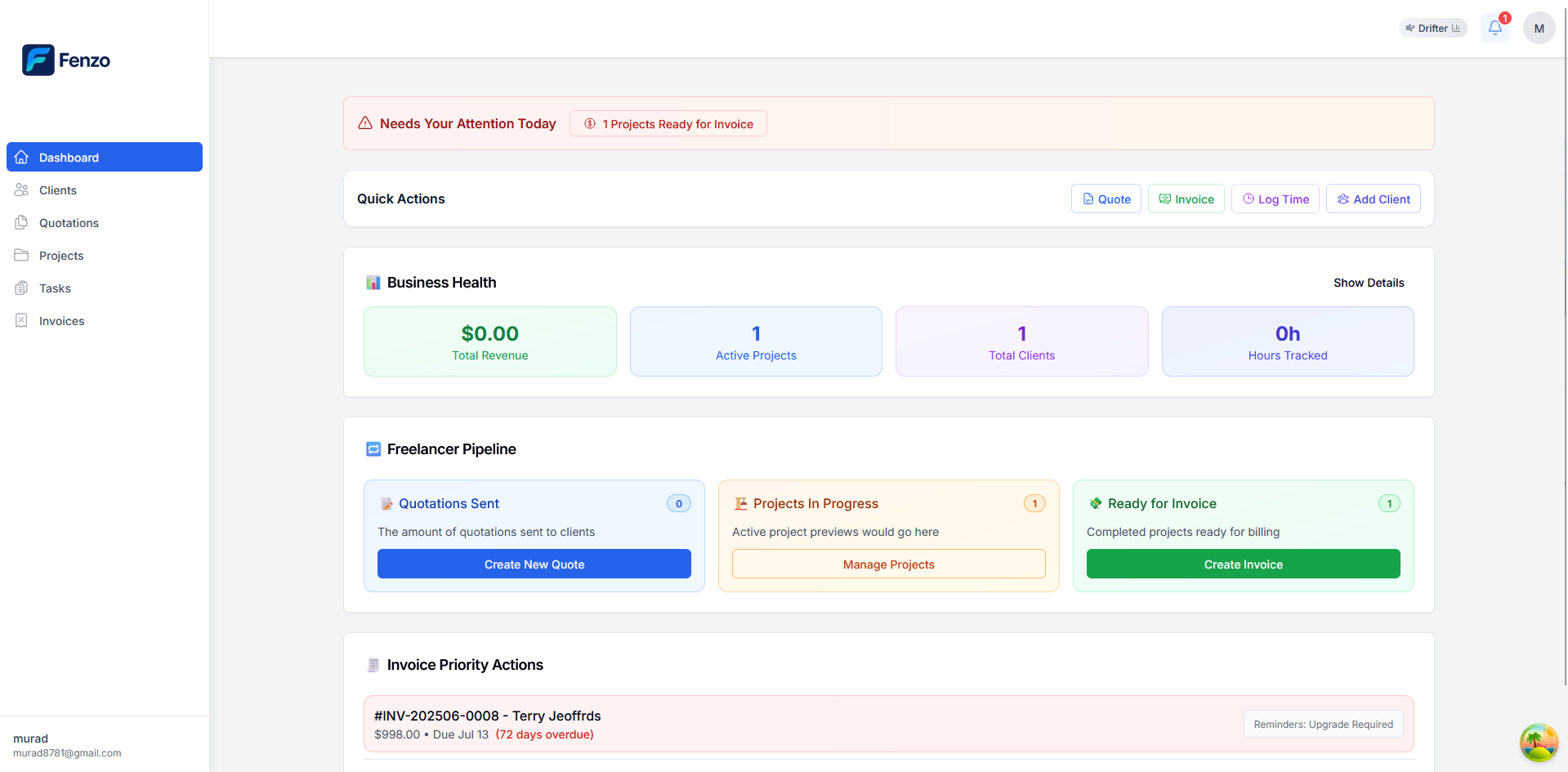
Task: Open the Quotations Sent count badge
Action: (678, 503)
